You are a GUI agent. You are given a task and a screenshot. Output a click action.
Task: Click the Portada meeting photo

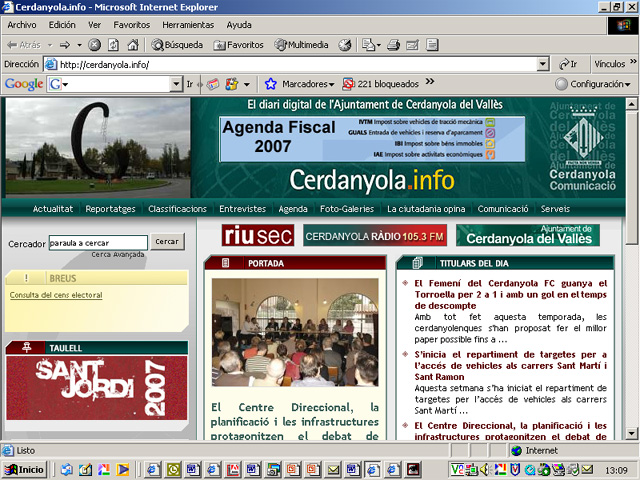coord(295,332)
